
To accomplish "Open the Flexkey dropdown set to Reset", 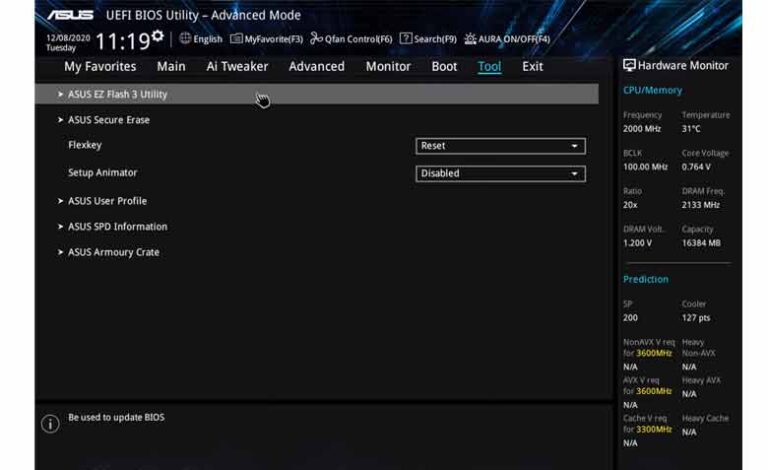I will [x=500, y=146].
